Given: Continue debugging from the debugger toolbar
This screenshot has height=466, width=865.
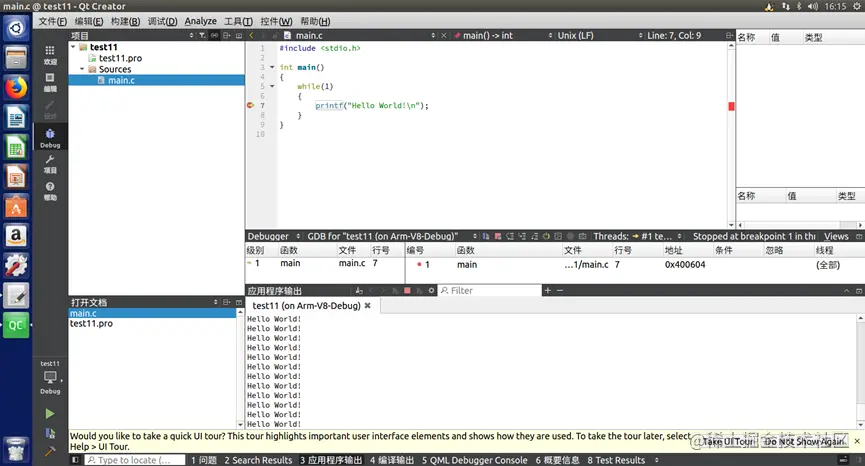Looking at the screenshot, I should pyautogui.click(x=486, y=236).
